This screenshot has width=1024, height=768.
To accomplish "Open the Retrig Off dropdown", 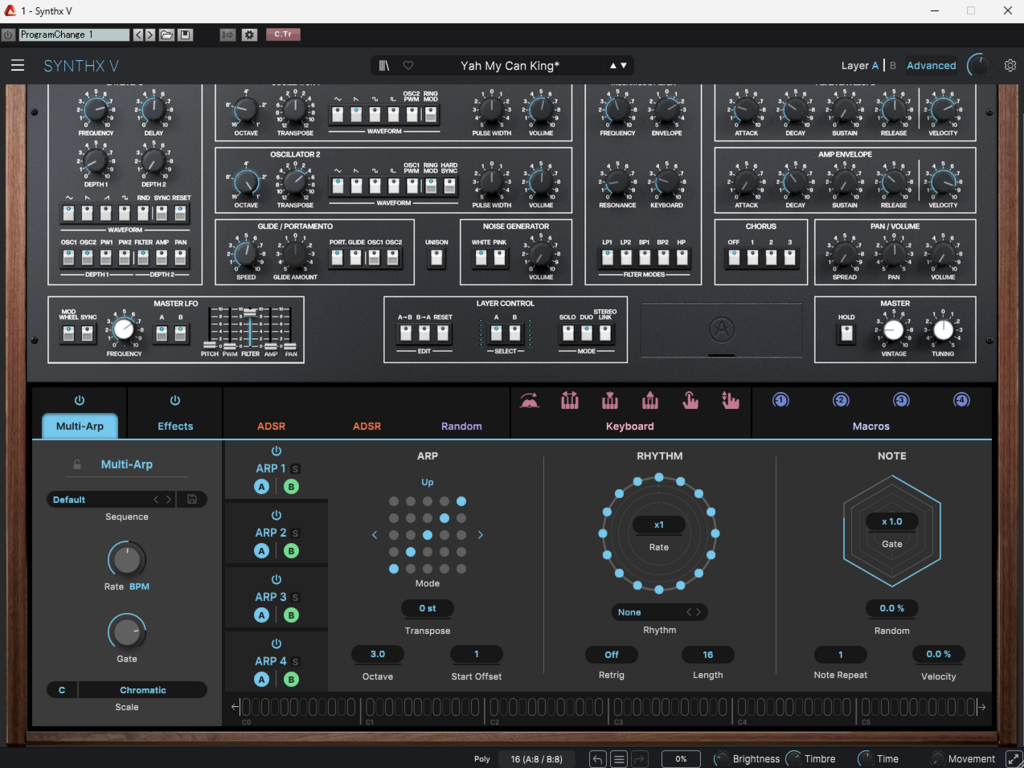I will point(611,654).
